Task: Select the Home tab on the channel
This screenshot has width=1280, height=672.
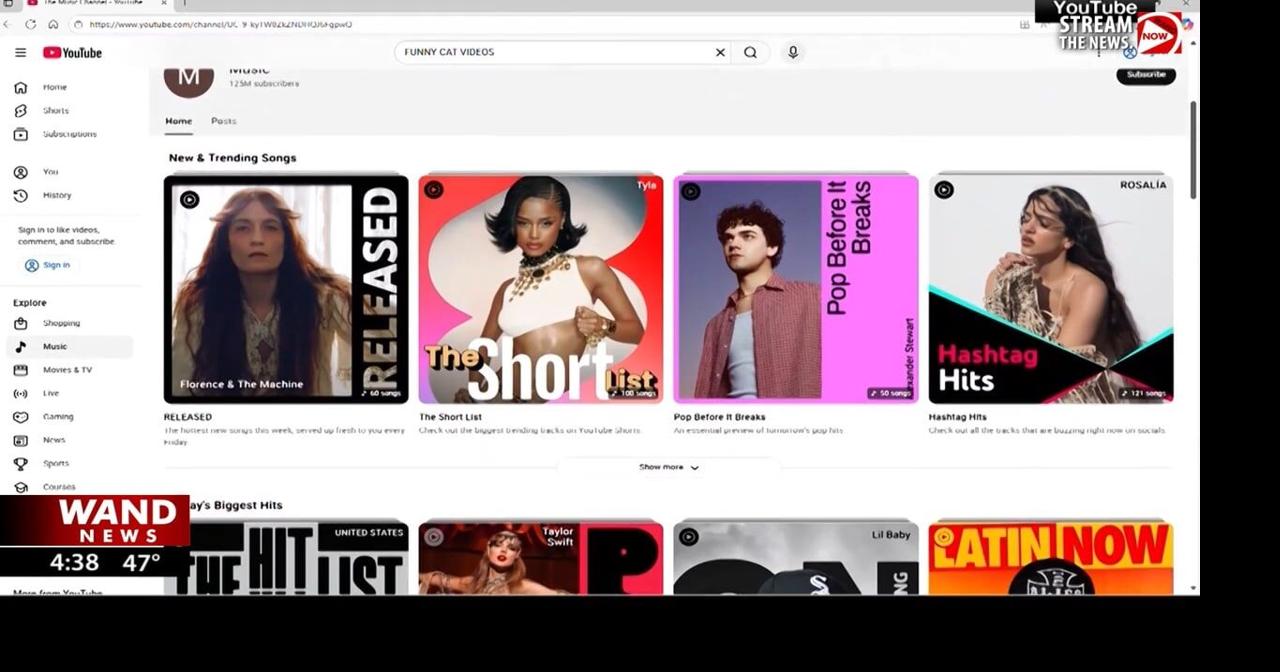Action: click(178, 120)
